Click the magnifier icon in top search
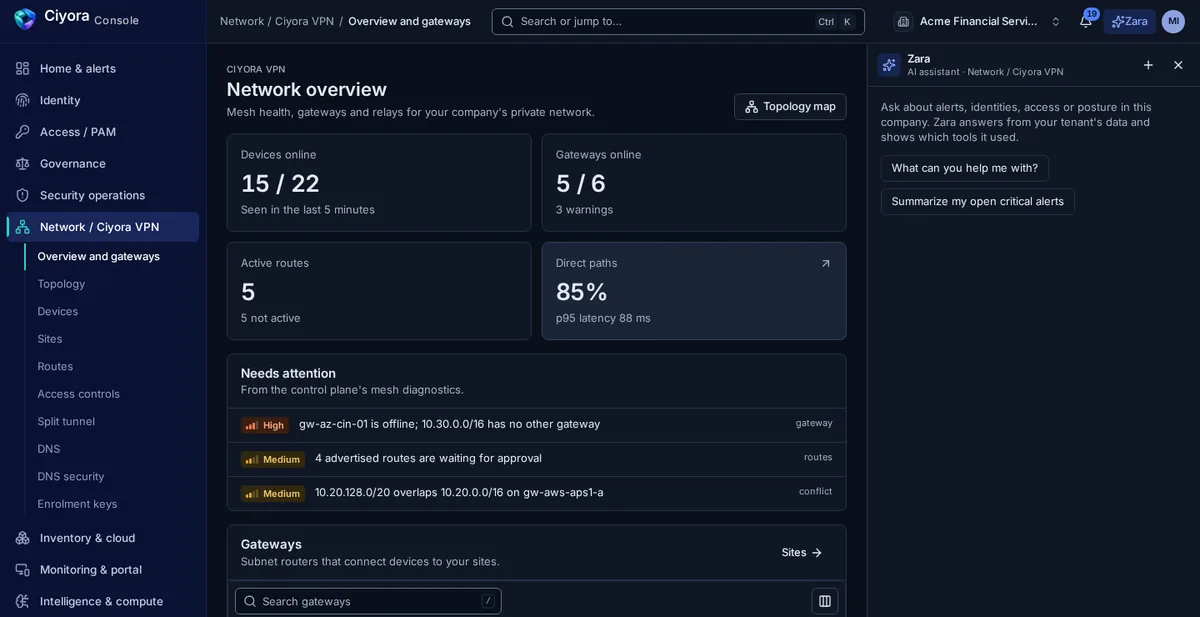Image resolution: width=1200 pixels, height=617 pixels. 508,21
